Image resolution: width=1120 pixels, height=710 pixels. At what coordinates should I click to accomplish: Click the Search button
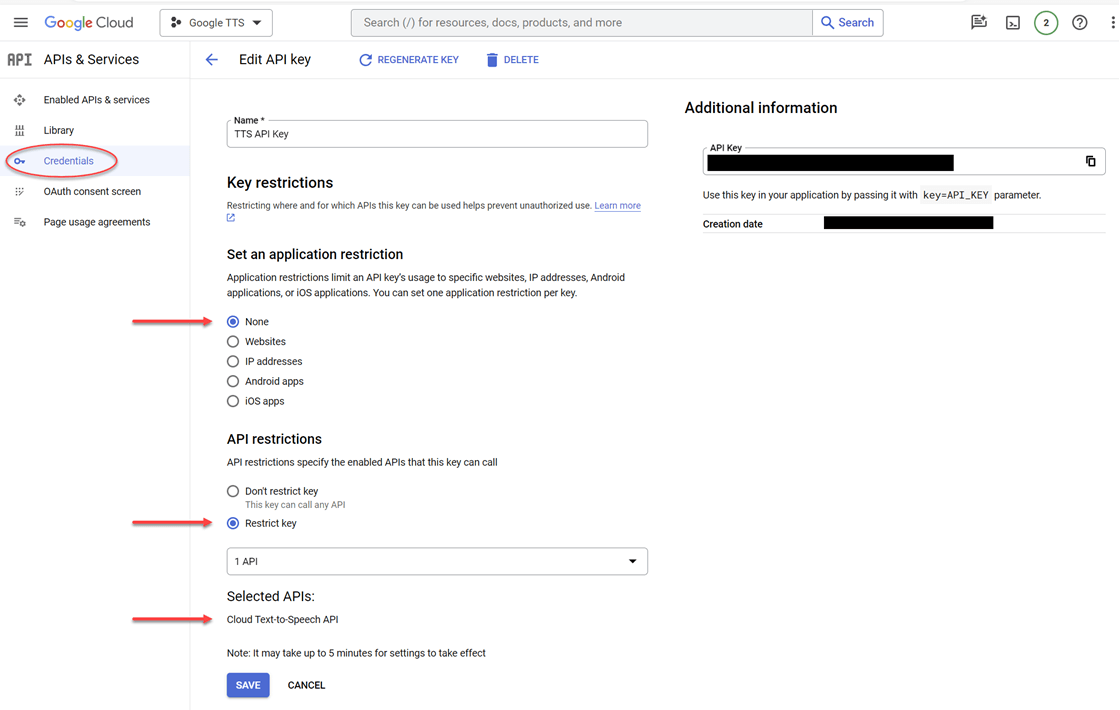(848, 23)
